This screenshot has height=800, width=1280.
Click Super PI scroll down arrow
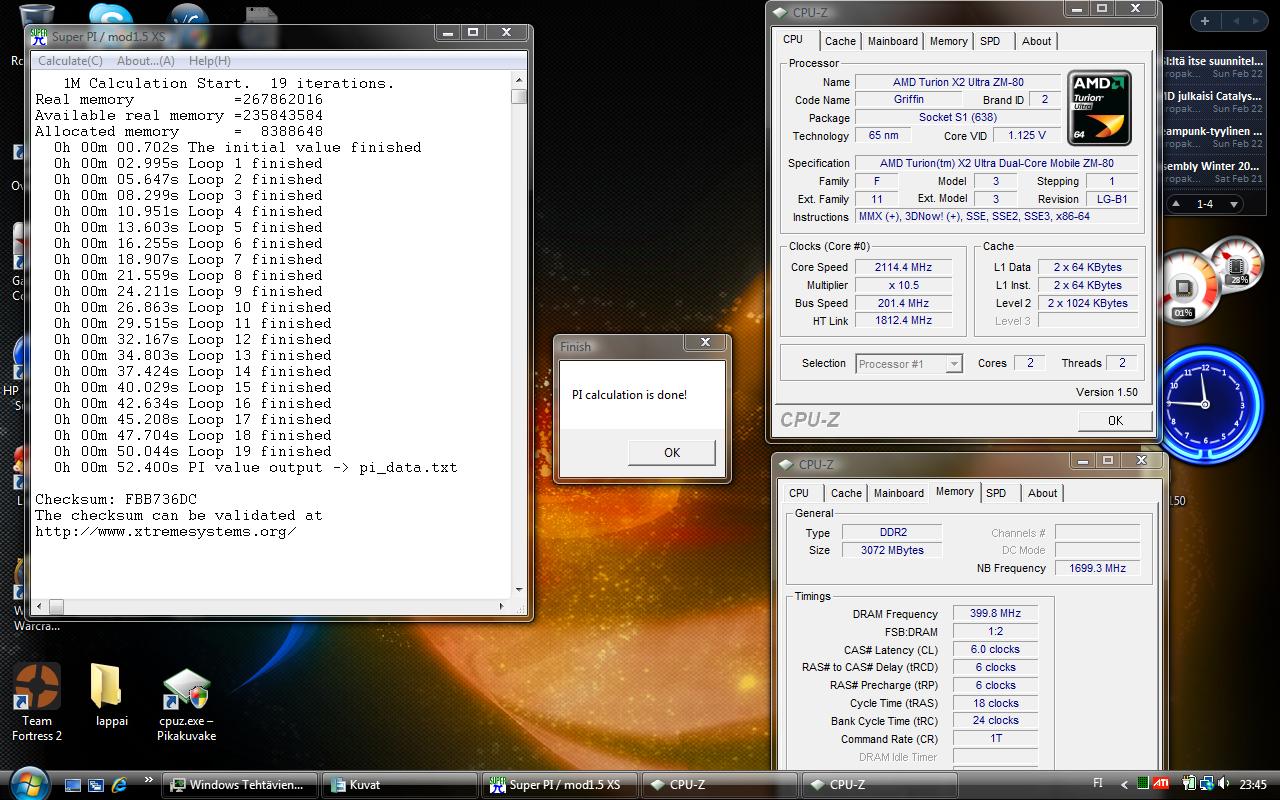(518, 590)
